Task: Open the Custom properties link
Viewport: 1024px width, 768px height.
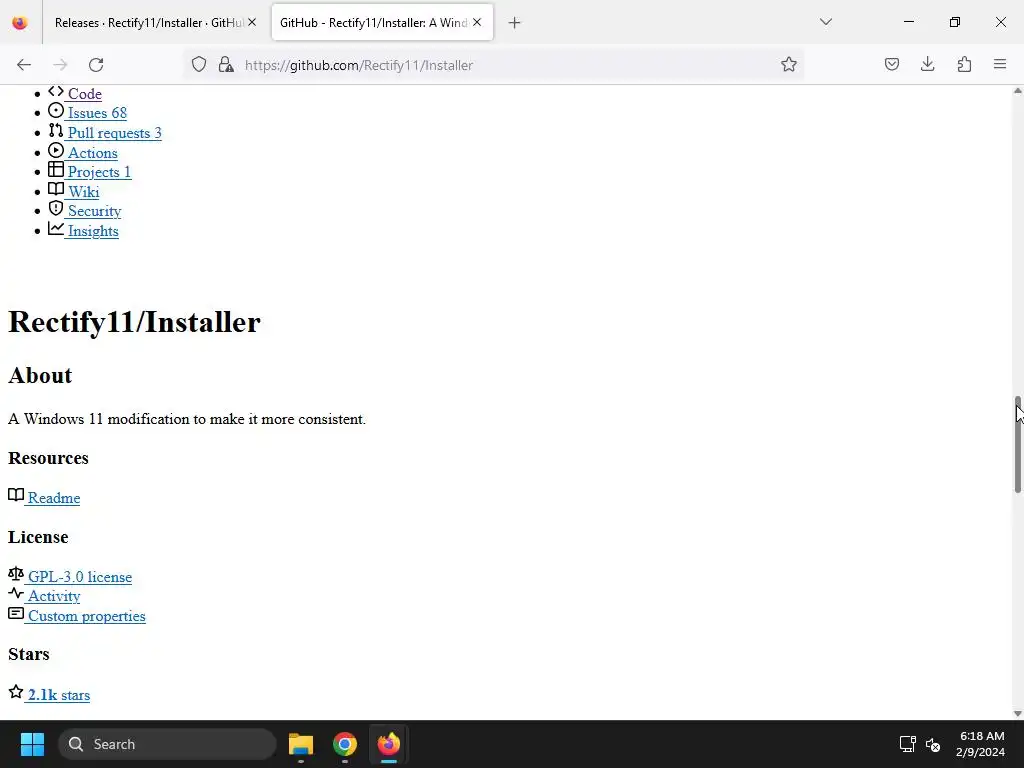Action: click(x=86, y=616)
